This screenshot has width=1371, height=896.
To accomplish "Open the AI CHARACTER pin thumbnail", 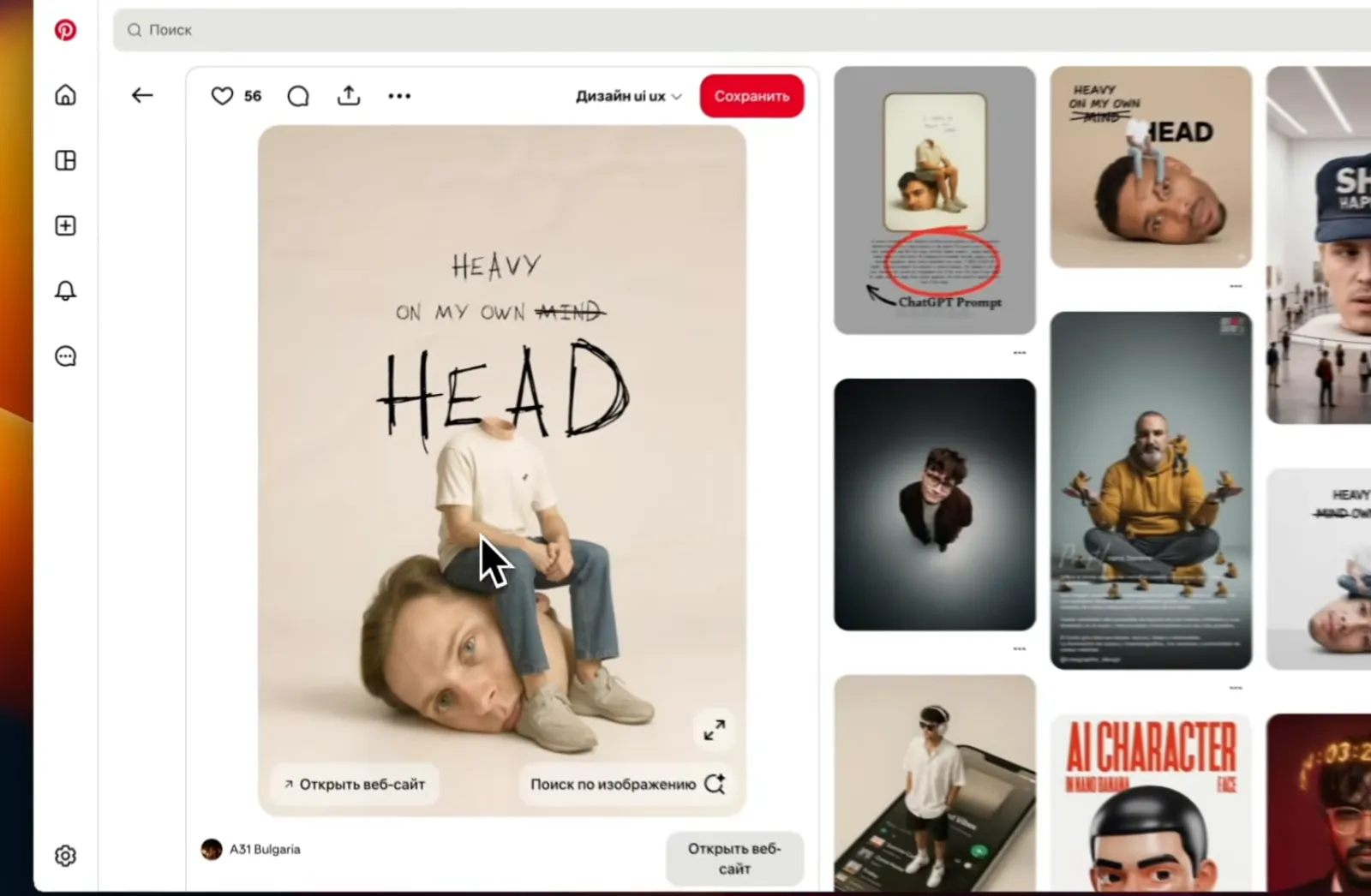I will click(1151, 803).
